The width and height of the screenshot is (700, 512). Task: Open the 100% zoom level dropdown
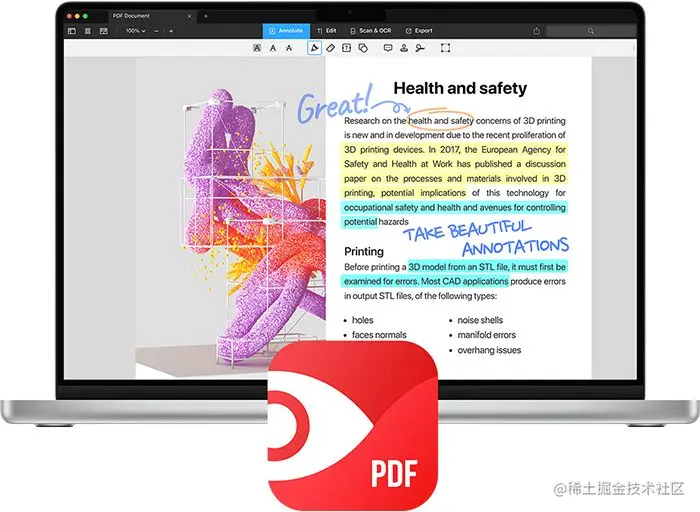pos(135,31)
